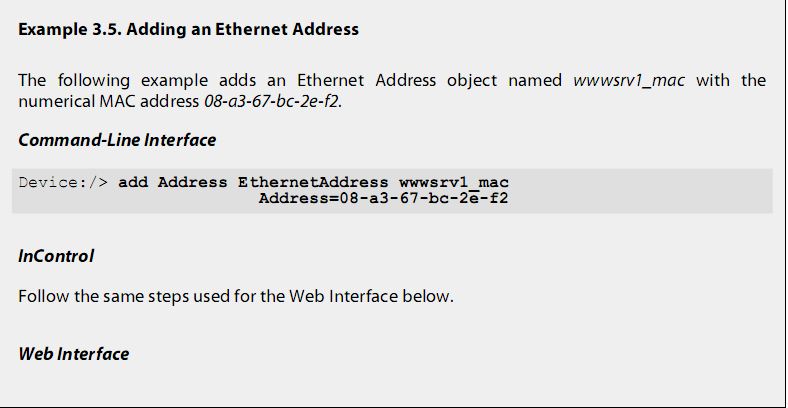Click the Address=08-a3-67-bc-2e-f2 parameter line
Image resolution: width=788 pixels, height=408 pixels.
coord(383,198)
